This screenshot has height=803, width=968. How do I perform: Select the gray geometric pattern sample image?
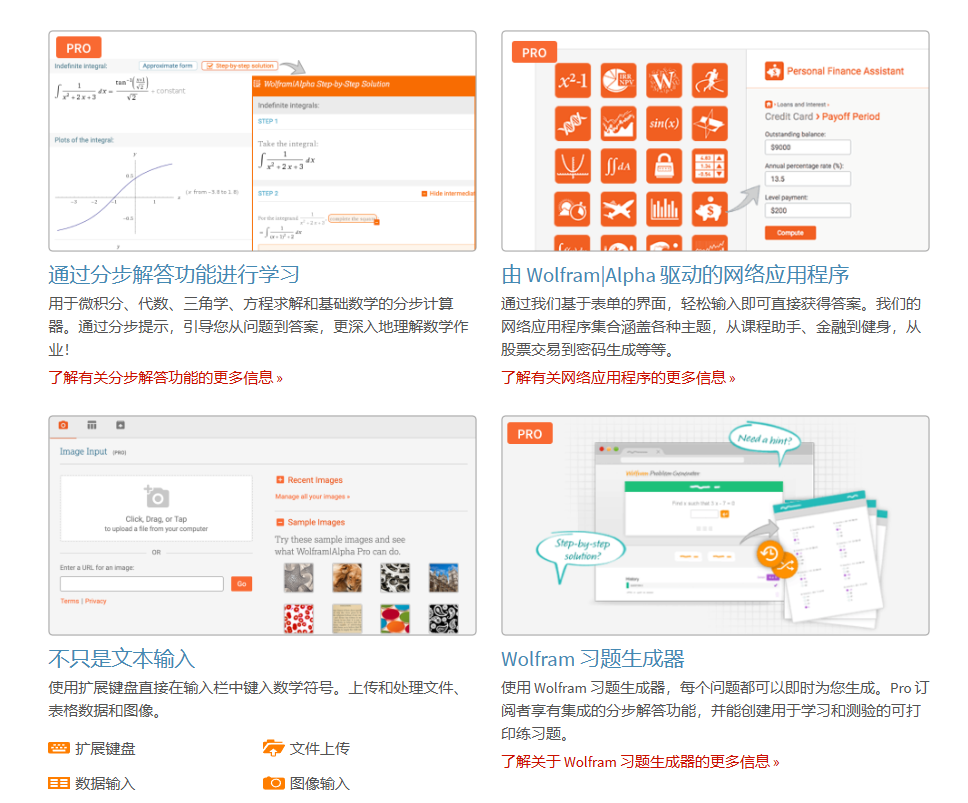pos(299,578)
